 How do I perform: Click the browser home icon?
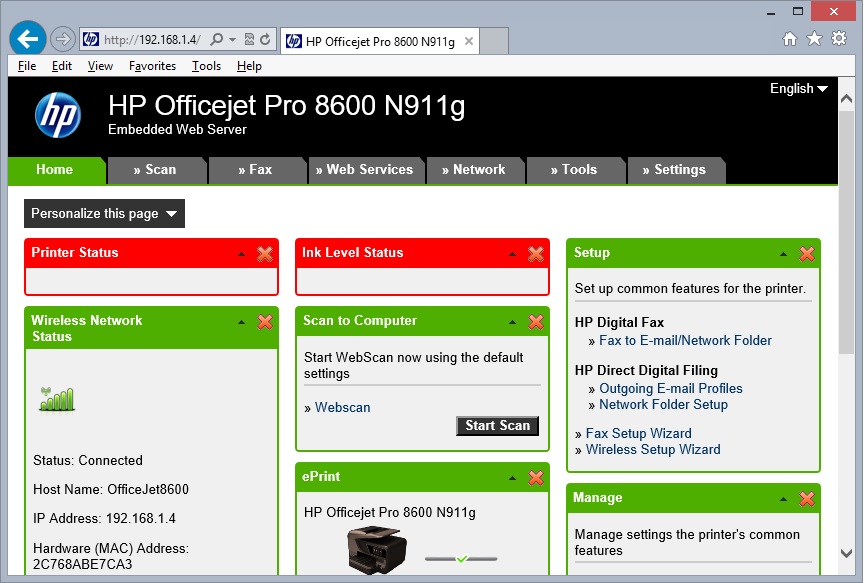790,39
